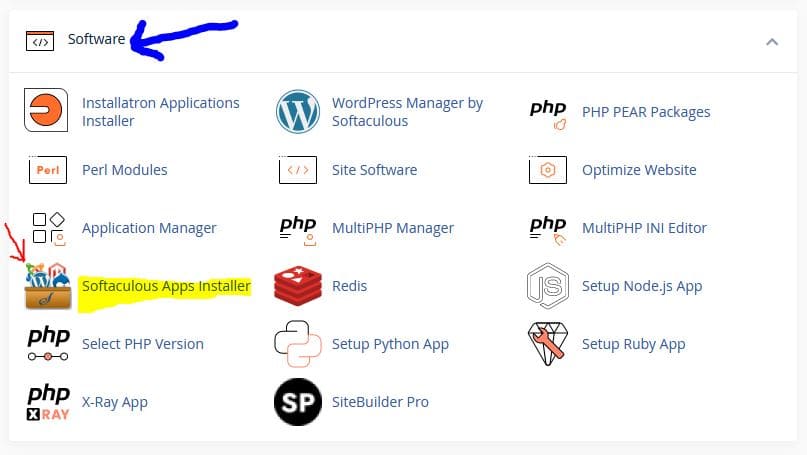Select the Optimize Website icon
Screen dimensions: 807x455
[x=548, y=169]
